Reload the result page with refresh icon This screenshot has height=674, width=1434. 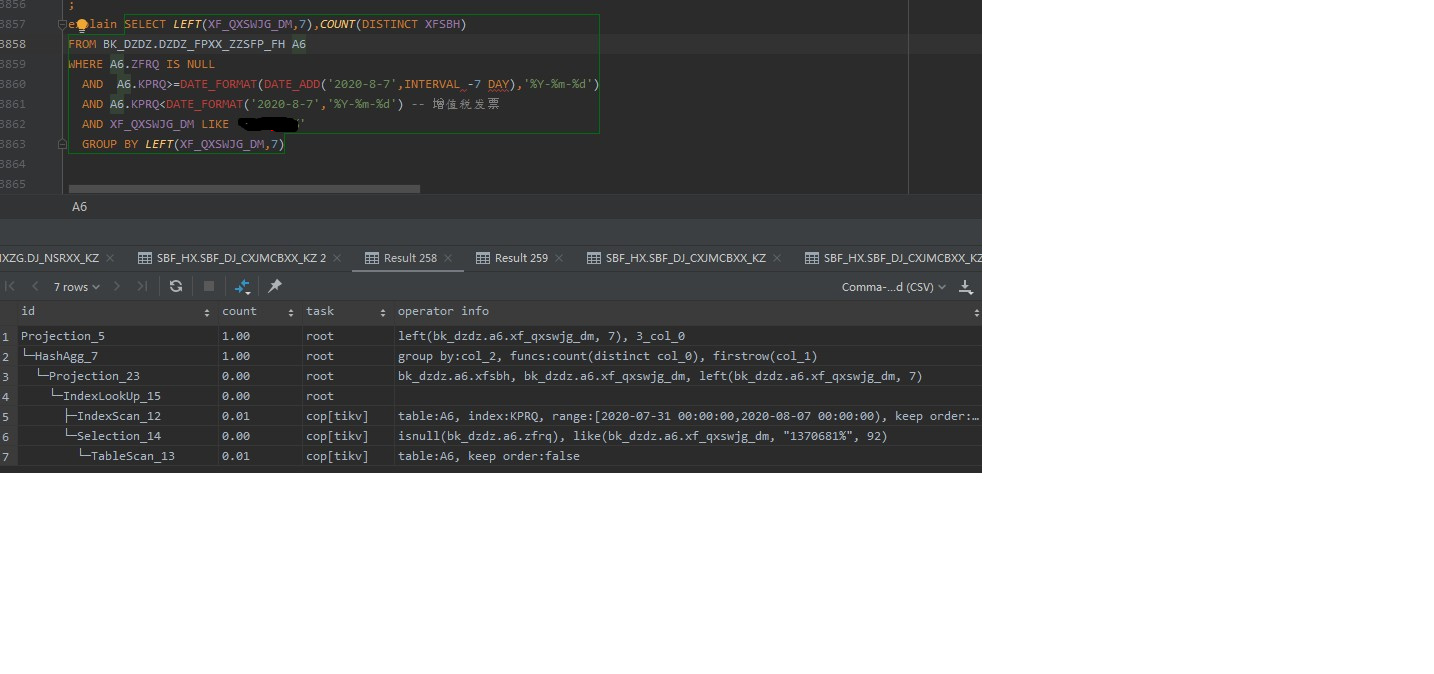tap(176, 286)
